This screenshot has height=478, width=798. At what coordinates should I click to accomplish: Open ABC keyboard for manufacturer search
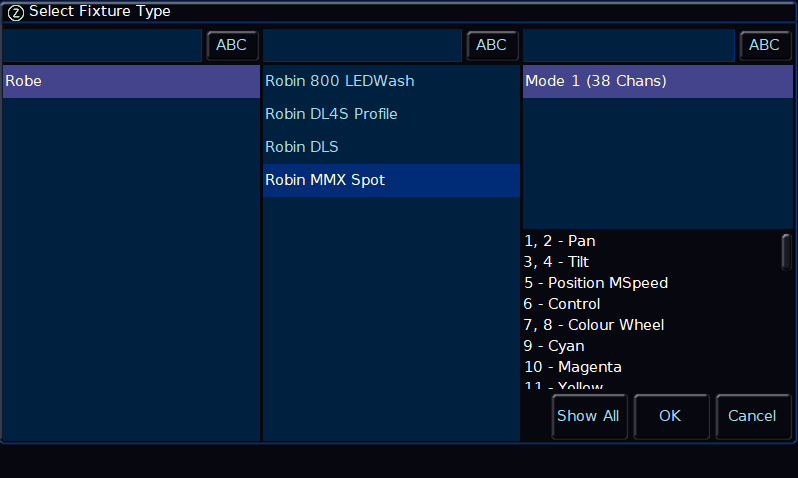(232, 45)
